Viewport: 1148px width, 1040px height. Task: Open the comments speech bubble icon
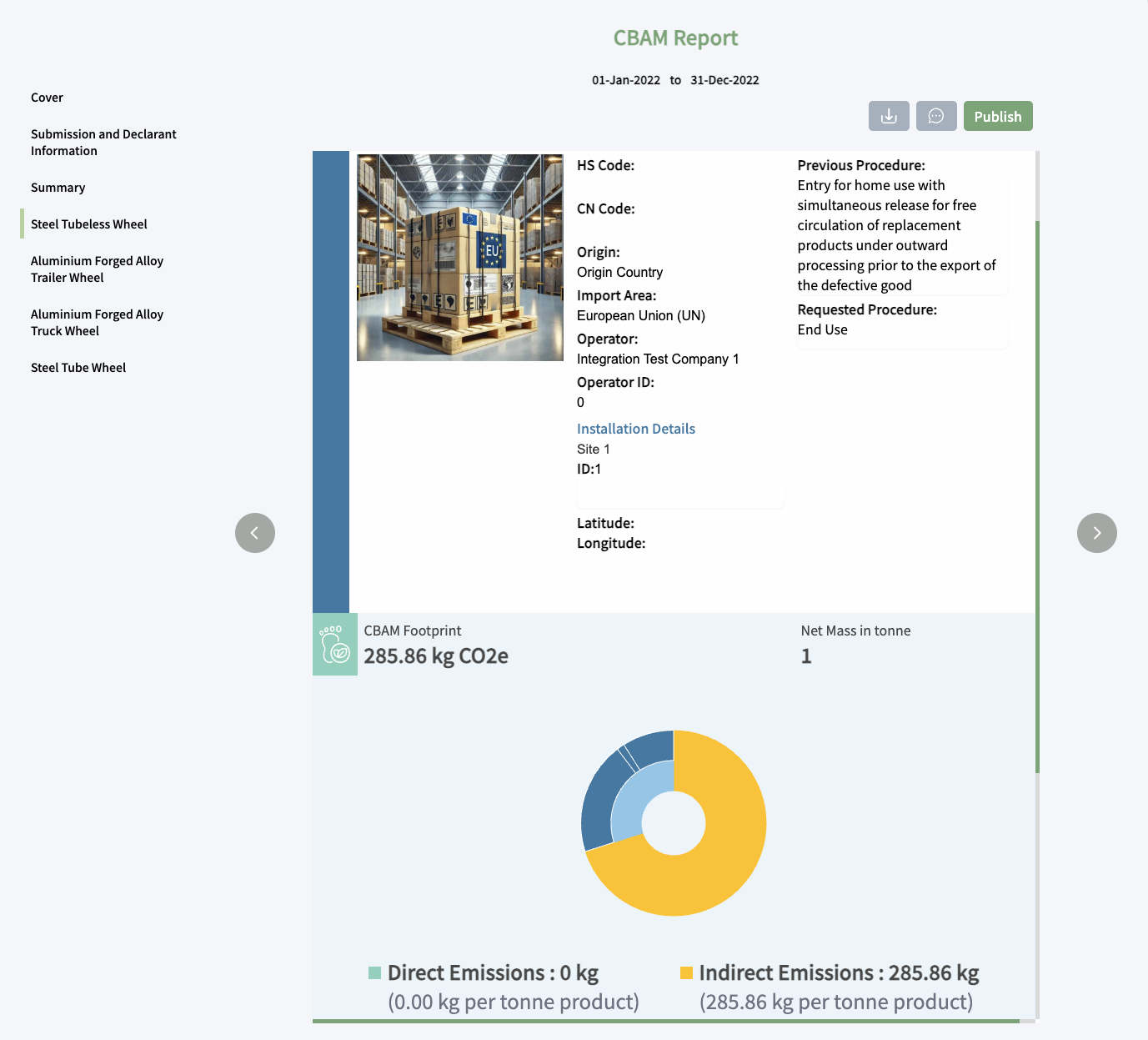coord(936,116)
